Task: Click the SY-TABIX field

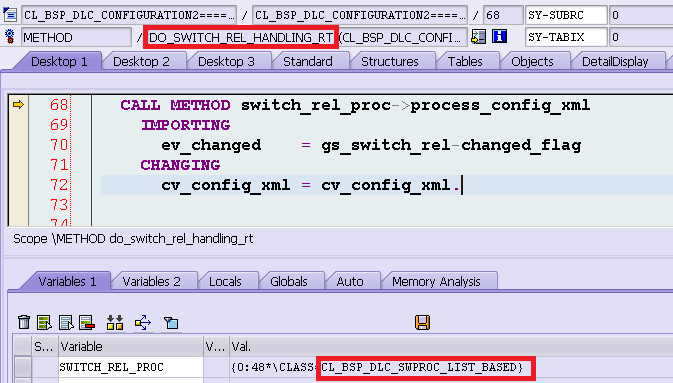Action: pyautogui.click(x=566, y=37)
